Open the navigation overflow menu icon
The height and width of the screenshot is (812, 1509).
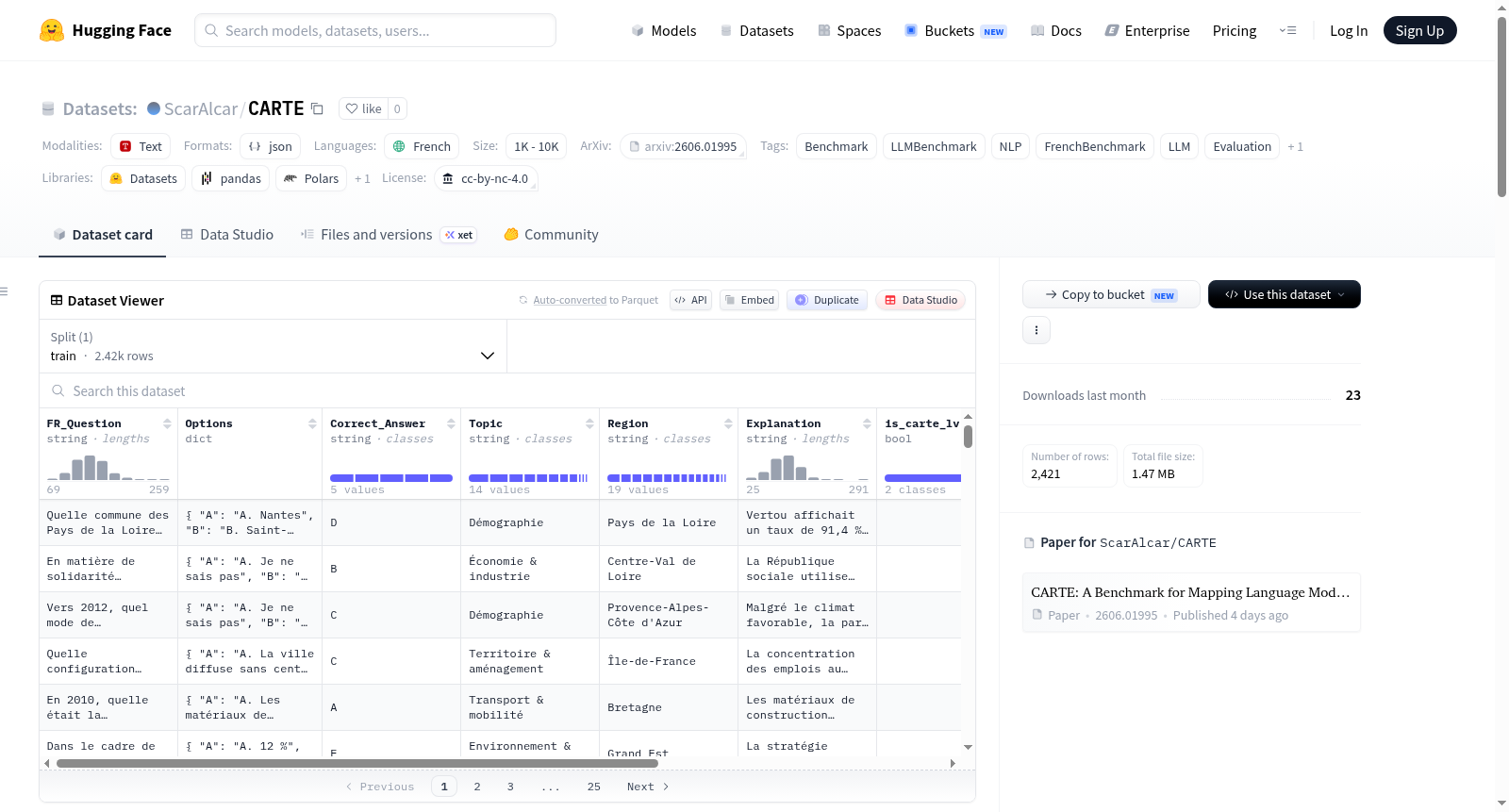point(1287,30)
